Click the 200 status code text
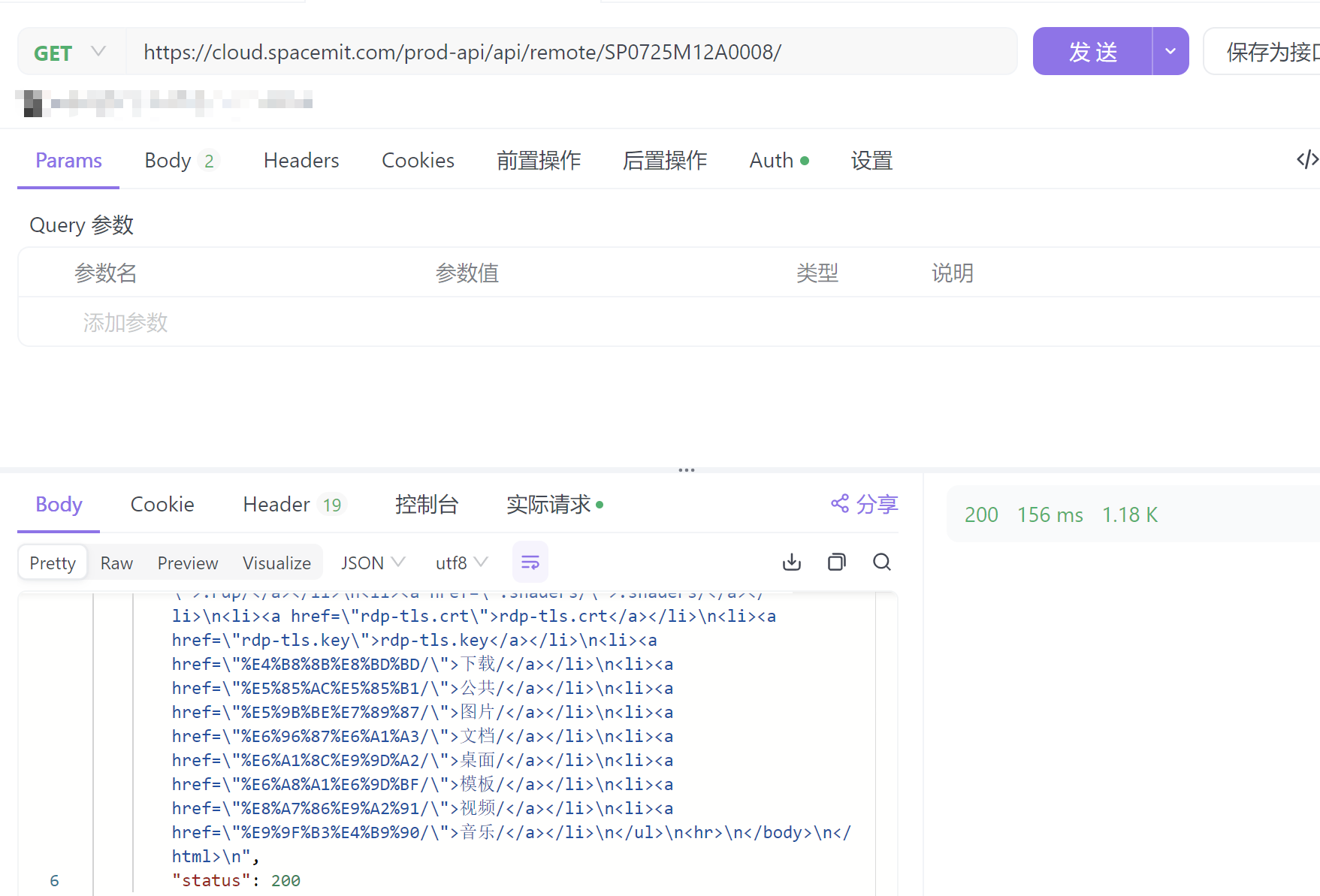The width and height of the screenshot is (1320, 896). point(981,515)
